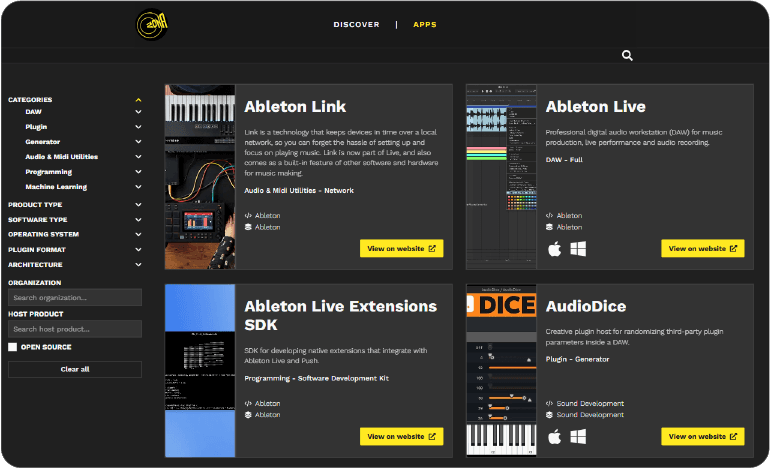Open the Ableton Live title
Image resolution: width=770 pixels, height=468 pixels.
click(x=596, y=107)
